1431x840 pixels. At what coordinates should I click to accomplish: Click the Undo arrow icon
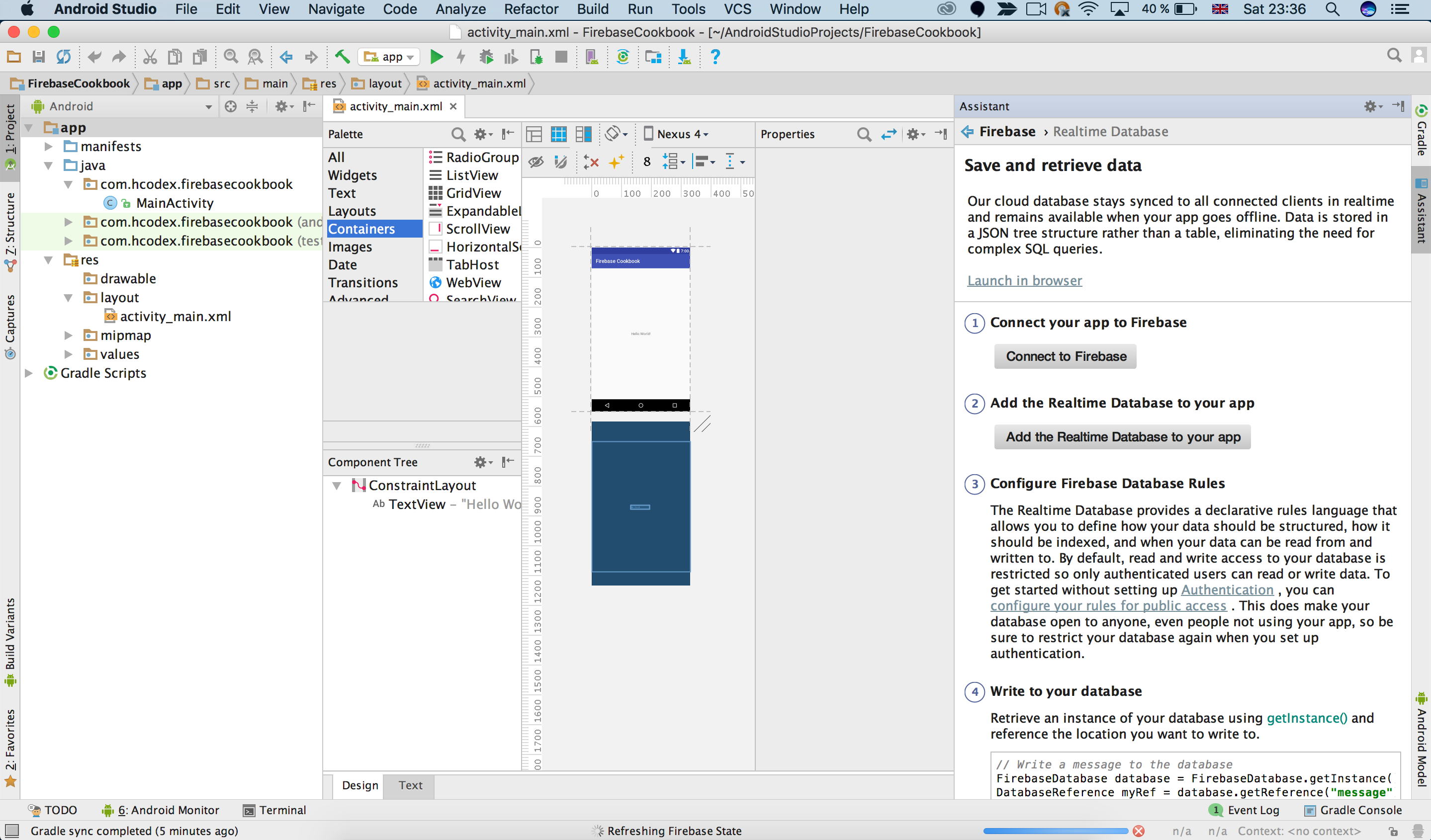[94, 57]
